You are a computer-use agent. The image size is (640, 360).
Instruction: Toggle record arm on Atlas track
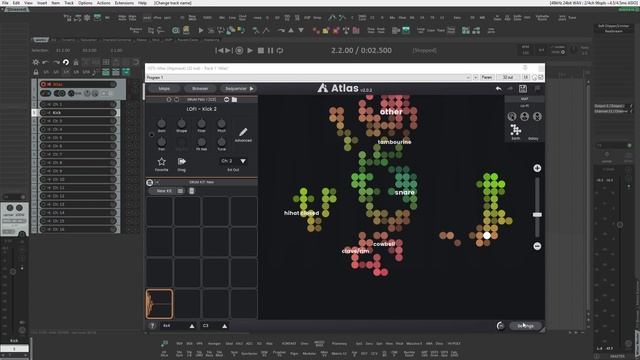[x=43, y=84]
